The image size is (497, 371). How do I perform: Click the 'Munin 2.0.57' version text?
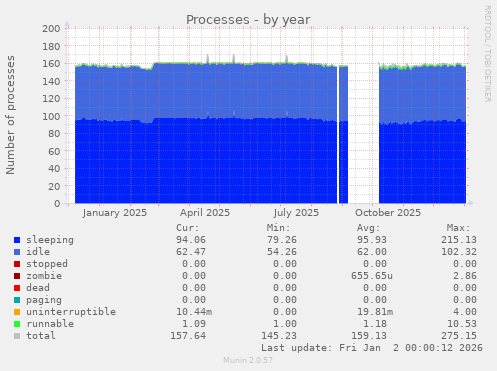[x=248, y=360]
